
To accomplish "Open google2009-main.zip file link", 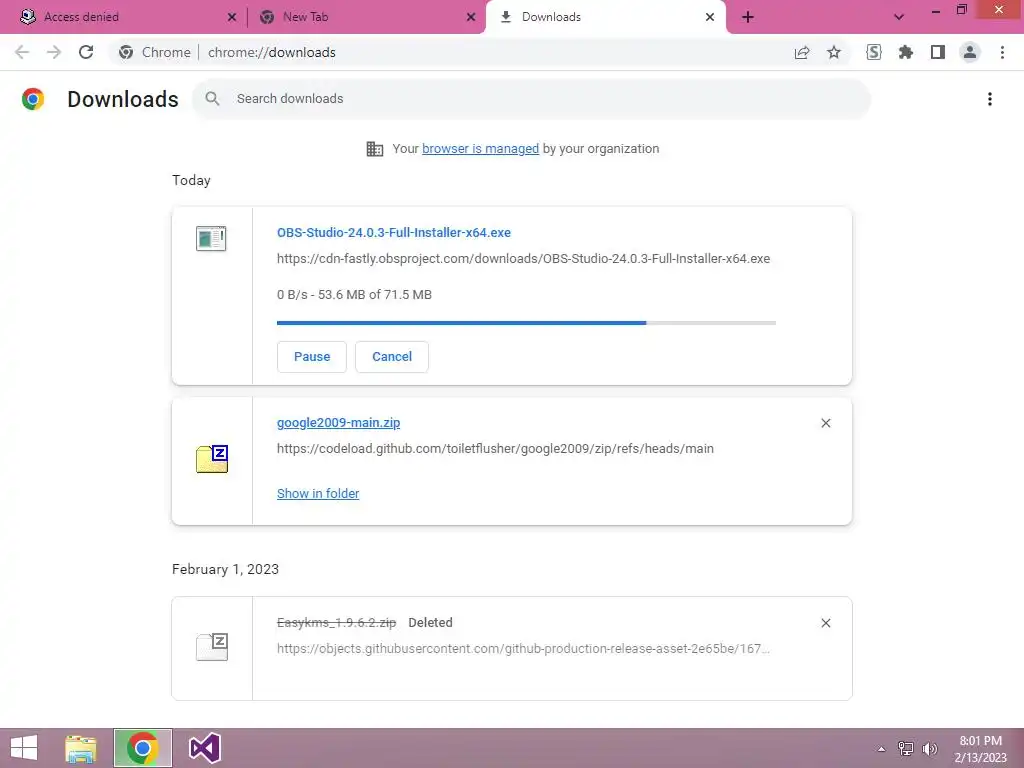I will click(338, 423).
